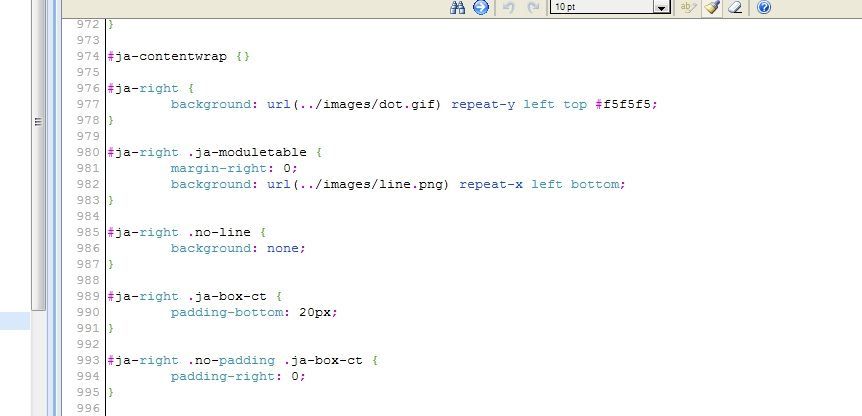
Task: Click the .ja-moduletable selector on line 980
Action: (x=247, y=152)
